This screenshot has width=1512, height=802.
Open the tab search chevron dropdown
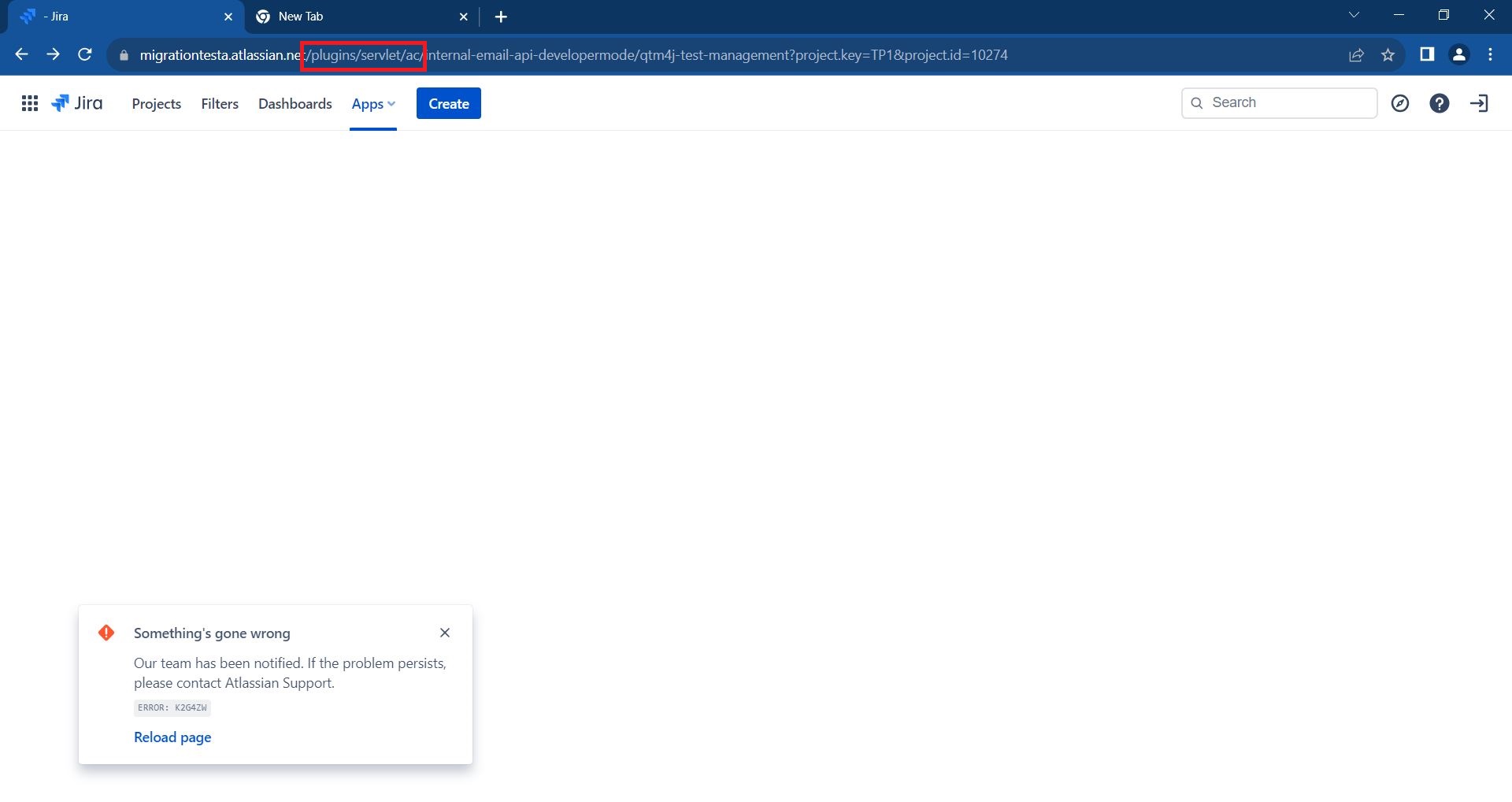1354,15
